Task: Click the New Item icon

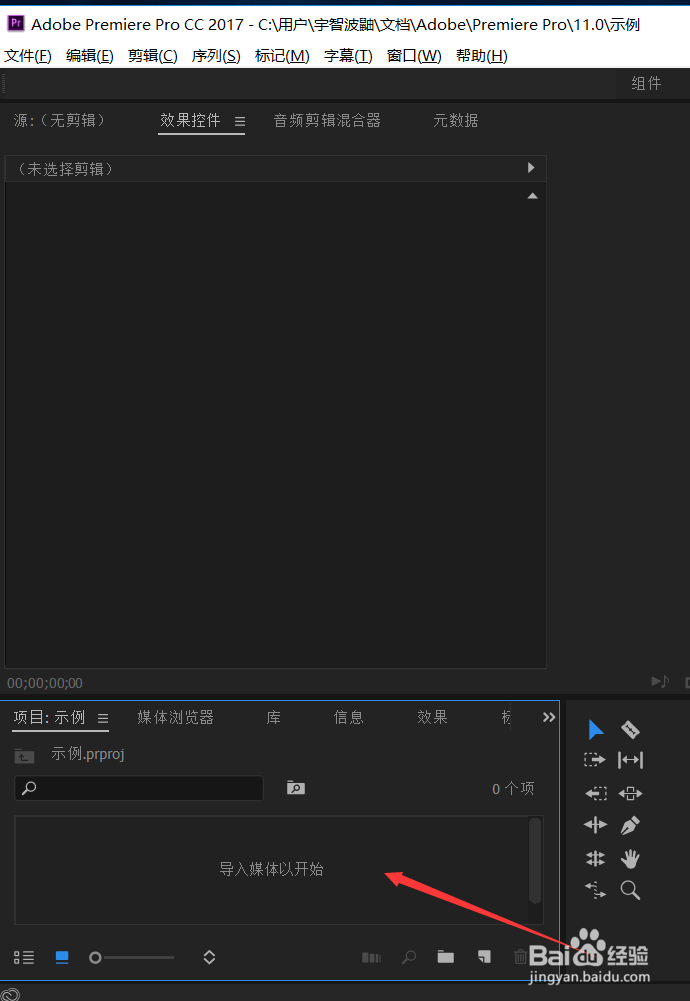Action: coord(484,956)
